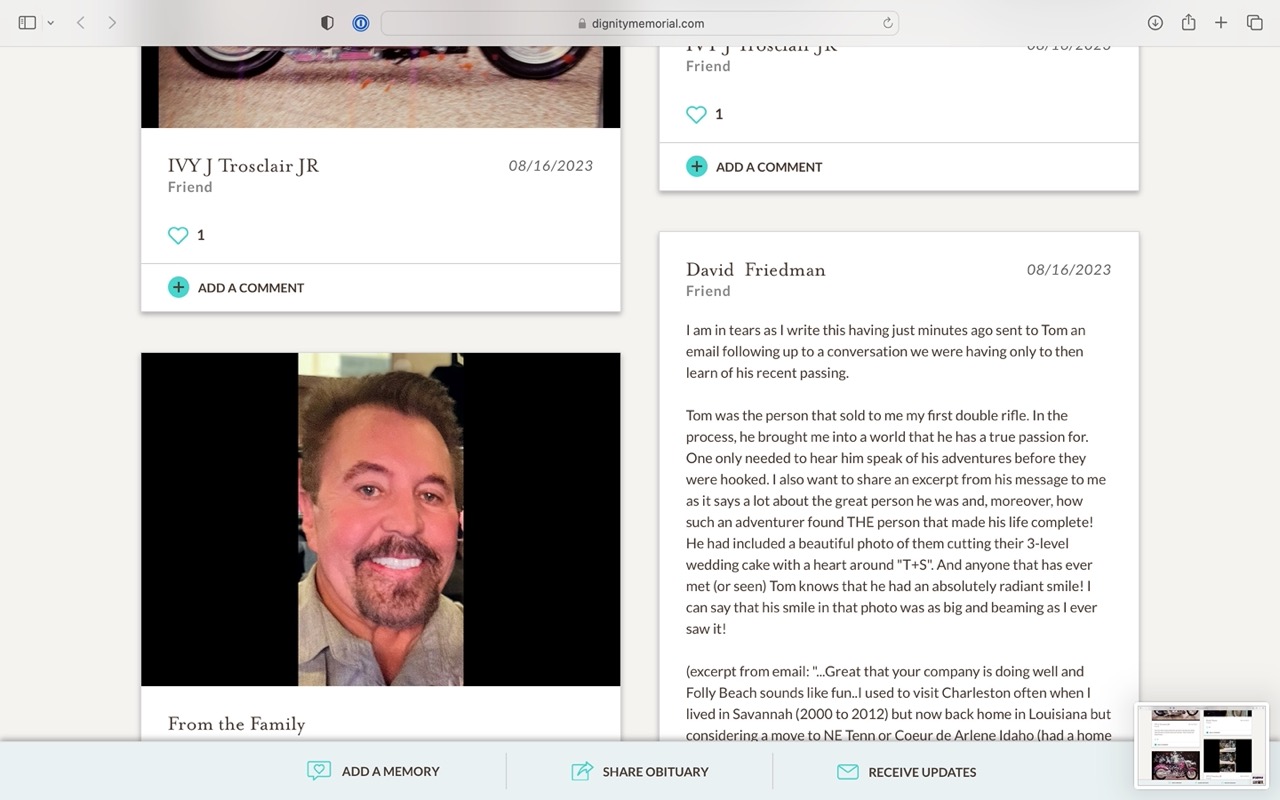Toggle the Safari sidebar button

point(27,23)
